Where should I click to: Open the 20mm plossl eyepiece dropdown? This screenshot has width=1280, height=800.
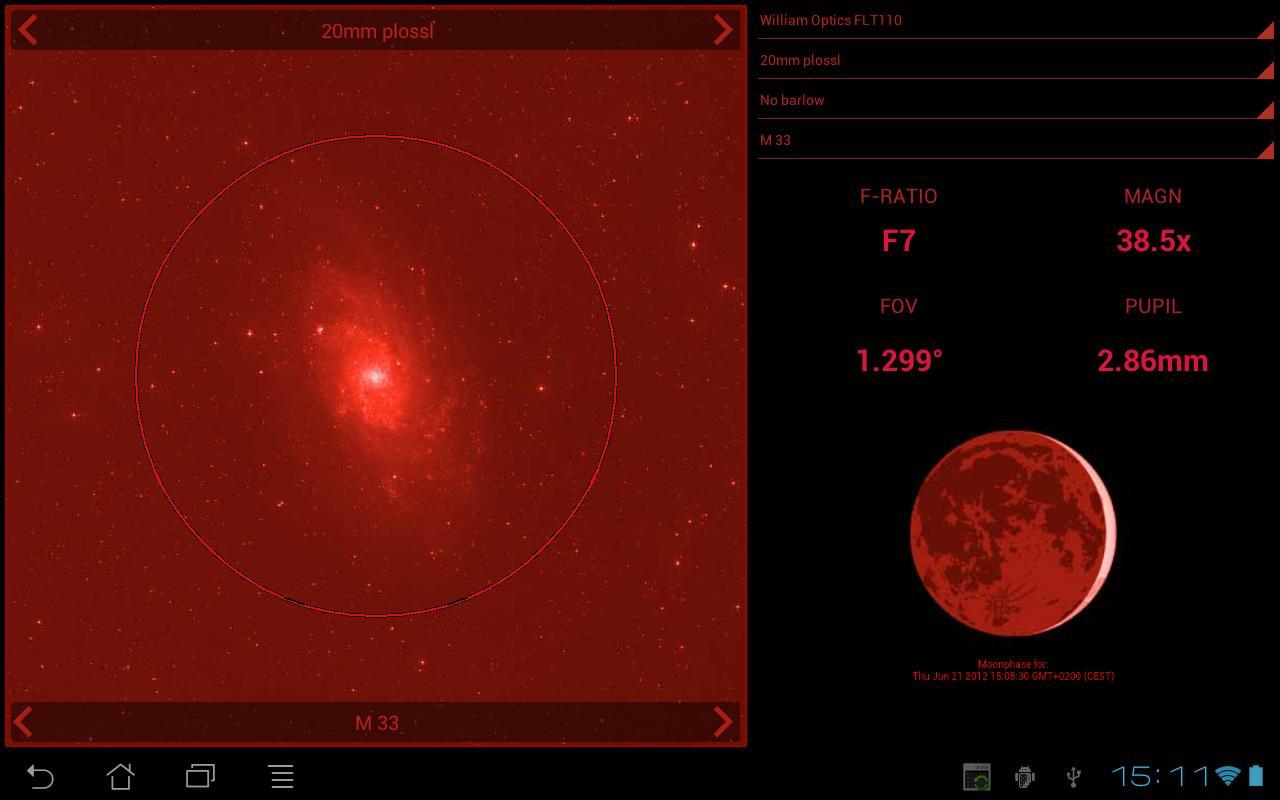[x=1015, y=60]
